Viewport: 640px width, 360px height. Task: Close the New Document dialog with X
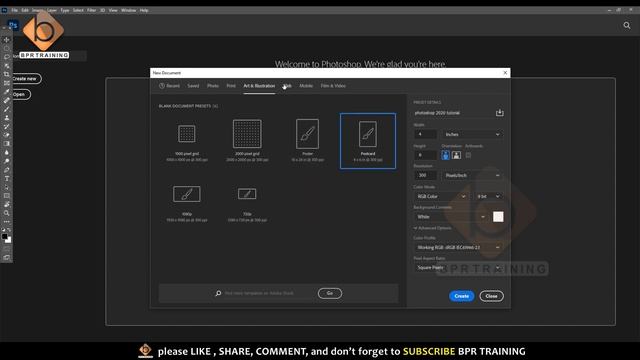click(505, 73)
